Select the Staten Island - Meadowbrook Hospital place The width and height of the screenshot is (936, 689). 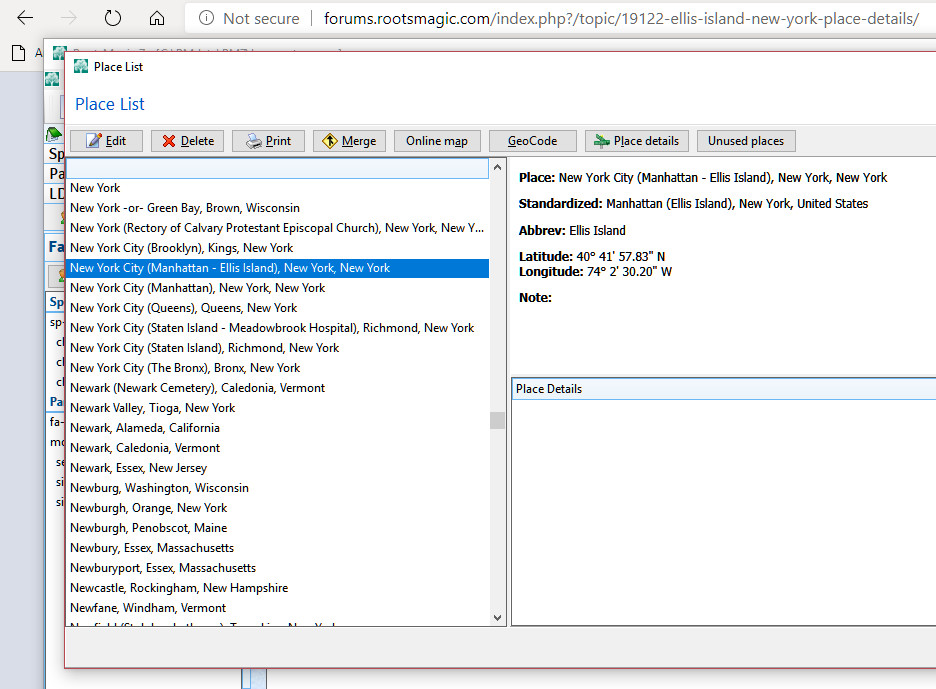coord(277,328)
